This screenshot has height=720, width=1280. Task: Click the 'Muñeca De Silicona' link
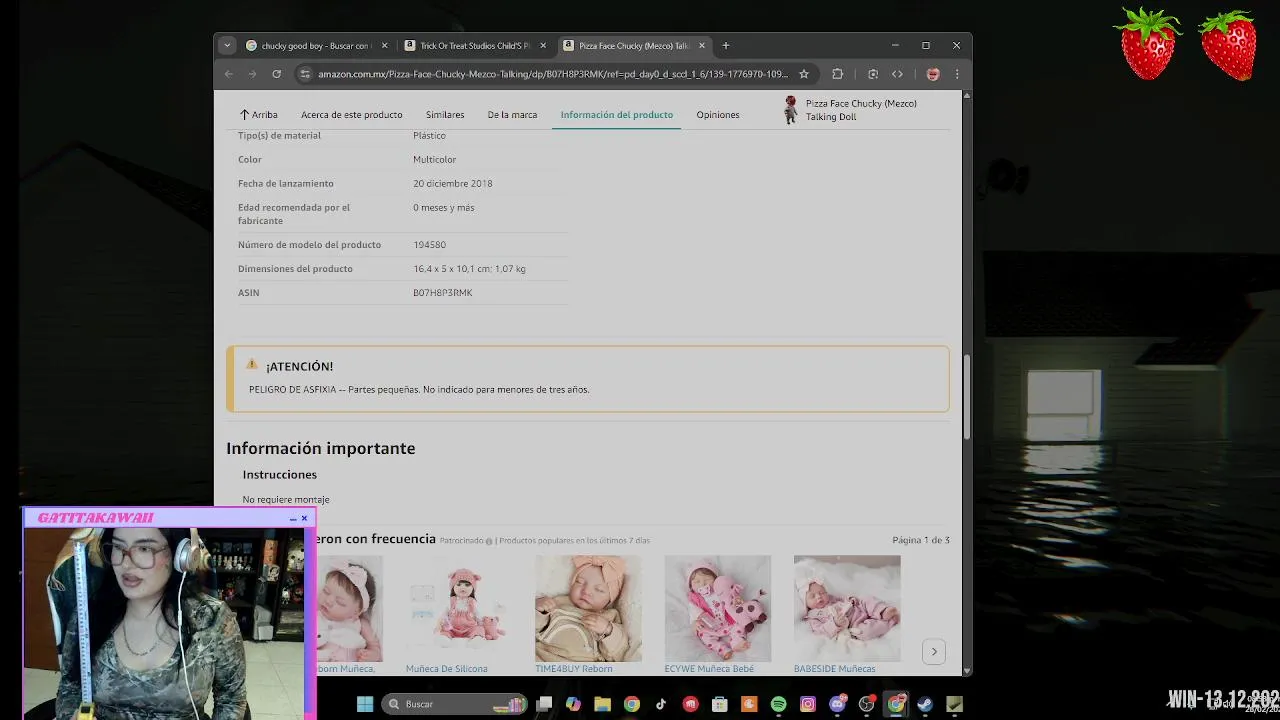[x=447, y=669]
